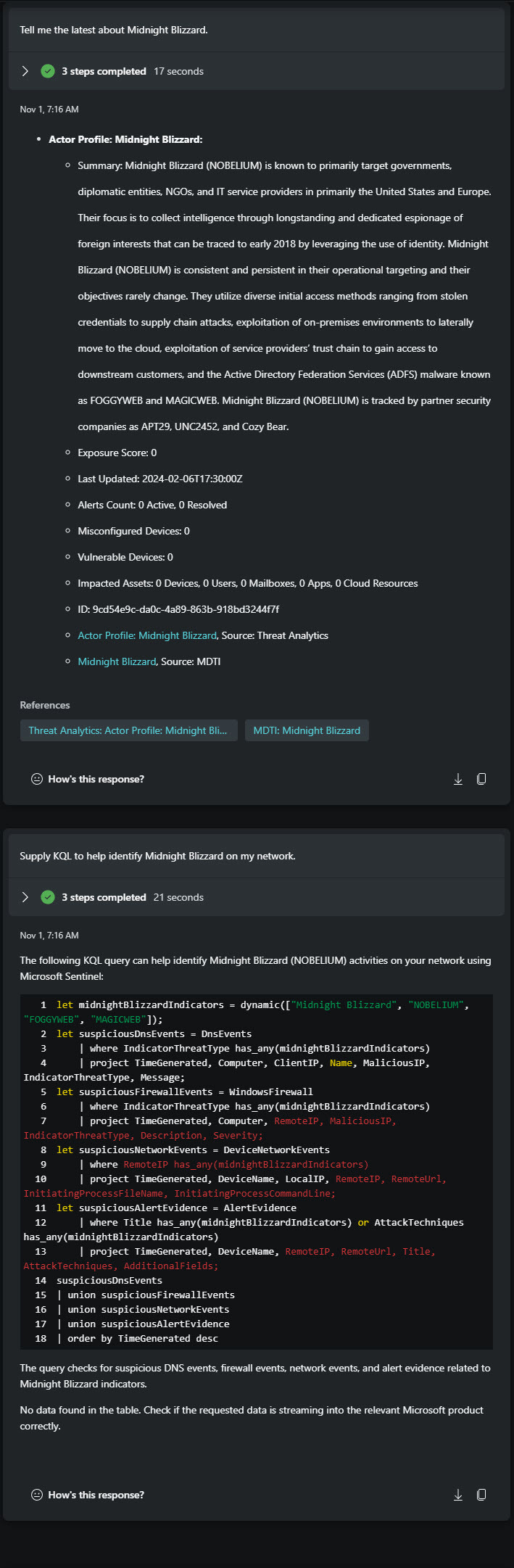The image size is (514, 1568).
Task: Open Actor Profile: Midnight Blizzard link
Action: point(147,635)
